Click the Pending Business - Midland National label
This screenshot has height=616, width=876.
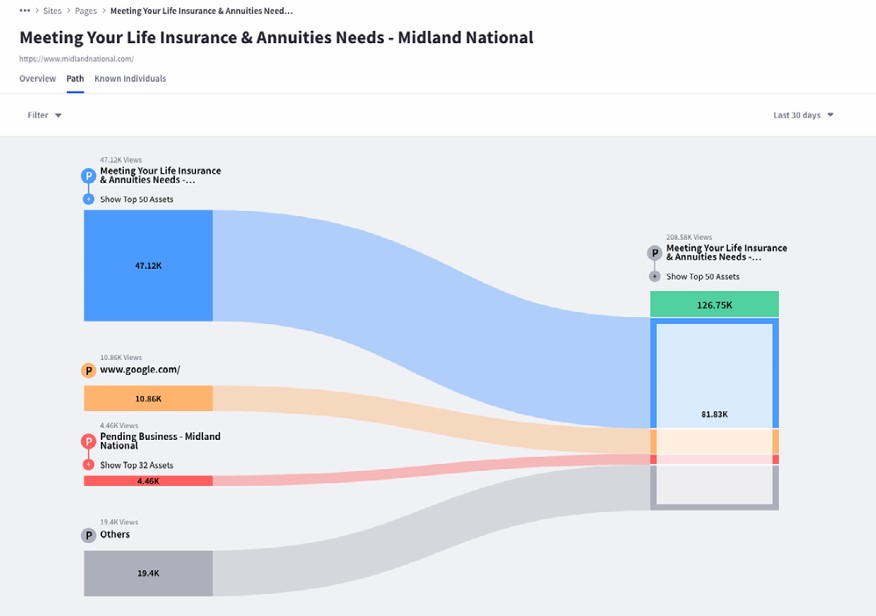coord(160,441)
